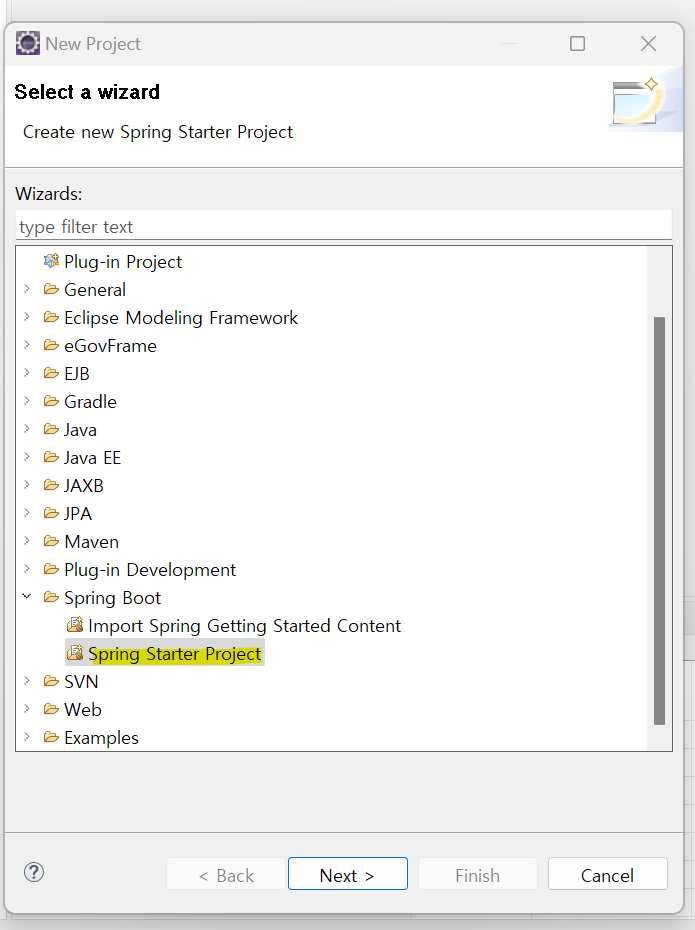This screenshot has width=695, height=930.
Task: Close the New Project dialog
Action: tap(648, 43)
